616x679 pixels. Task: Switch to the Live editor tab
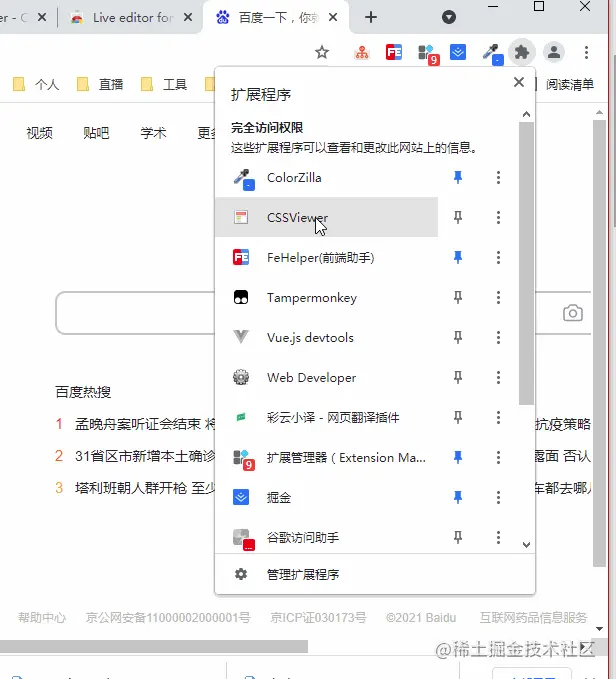133,17
